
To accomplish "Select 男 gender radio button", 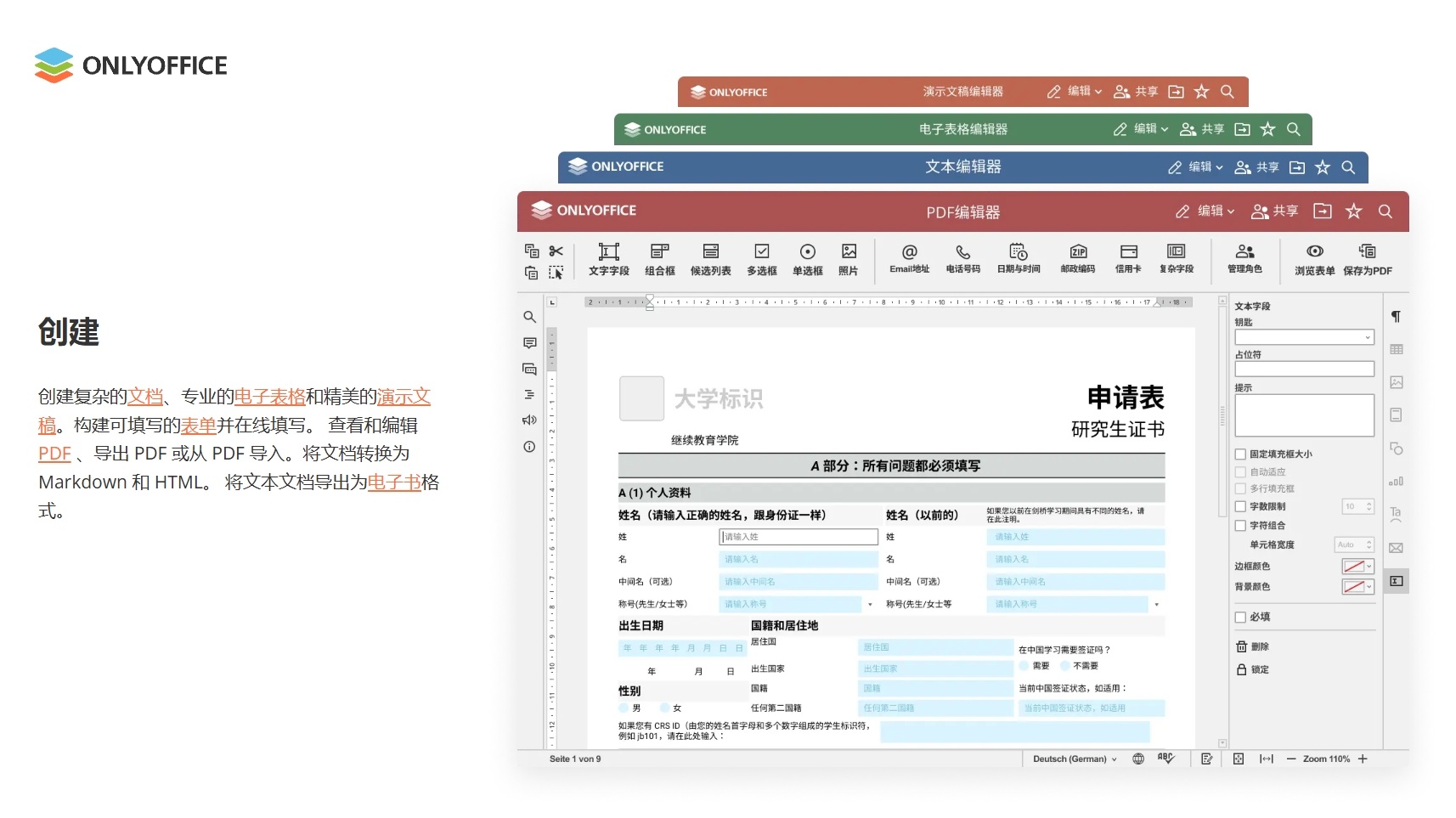I will point(624,708).
